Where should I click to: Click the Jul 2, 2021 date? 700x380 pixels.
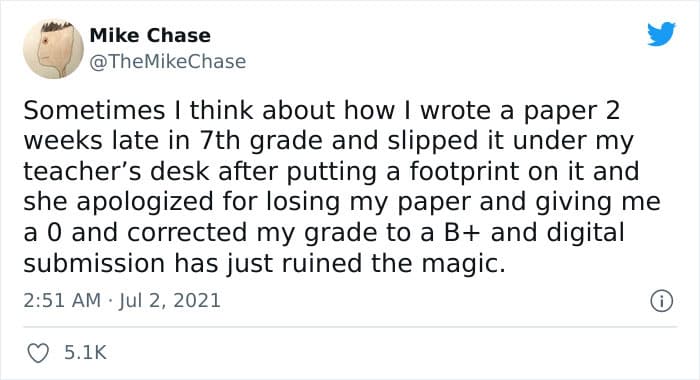click(x=170, y=300)
